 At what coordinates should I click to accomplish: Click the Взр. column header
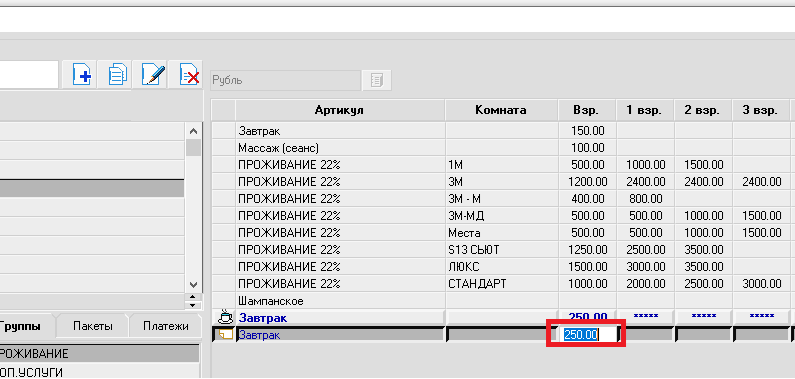point(587,110)
